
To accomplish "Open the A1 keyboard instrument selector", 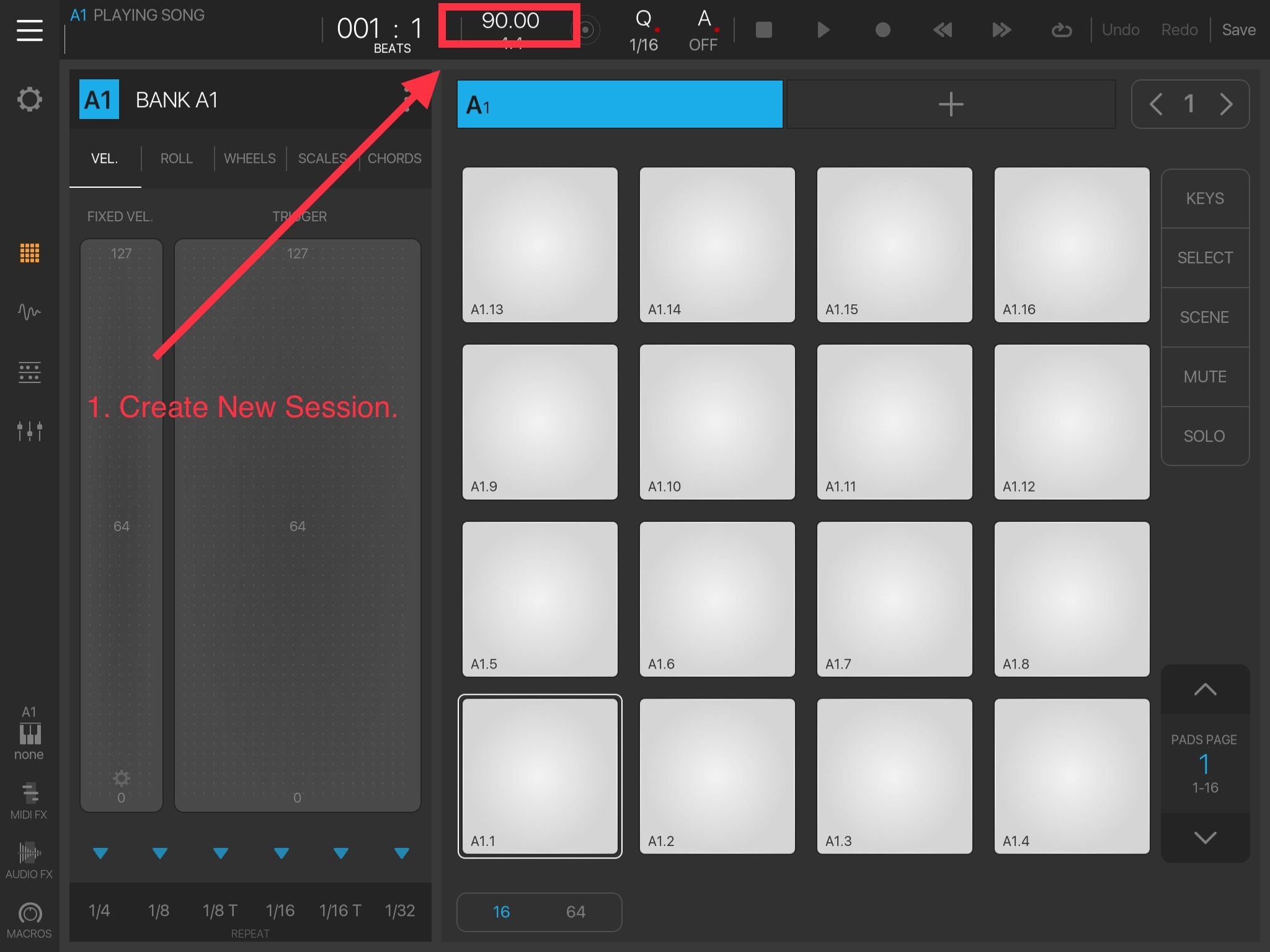I will (x=29, y=733).
